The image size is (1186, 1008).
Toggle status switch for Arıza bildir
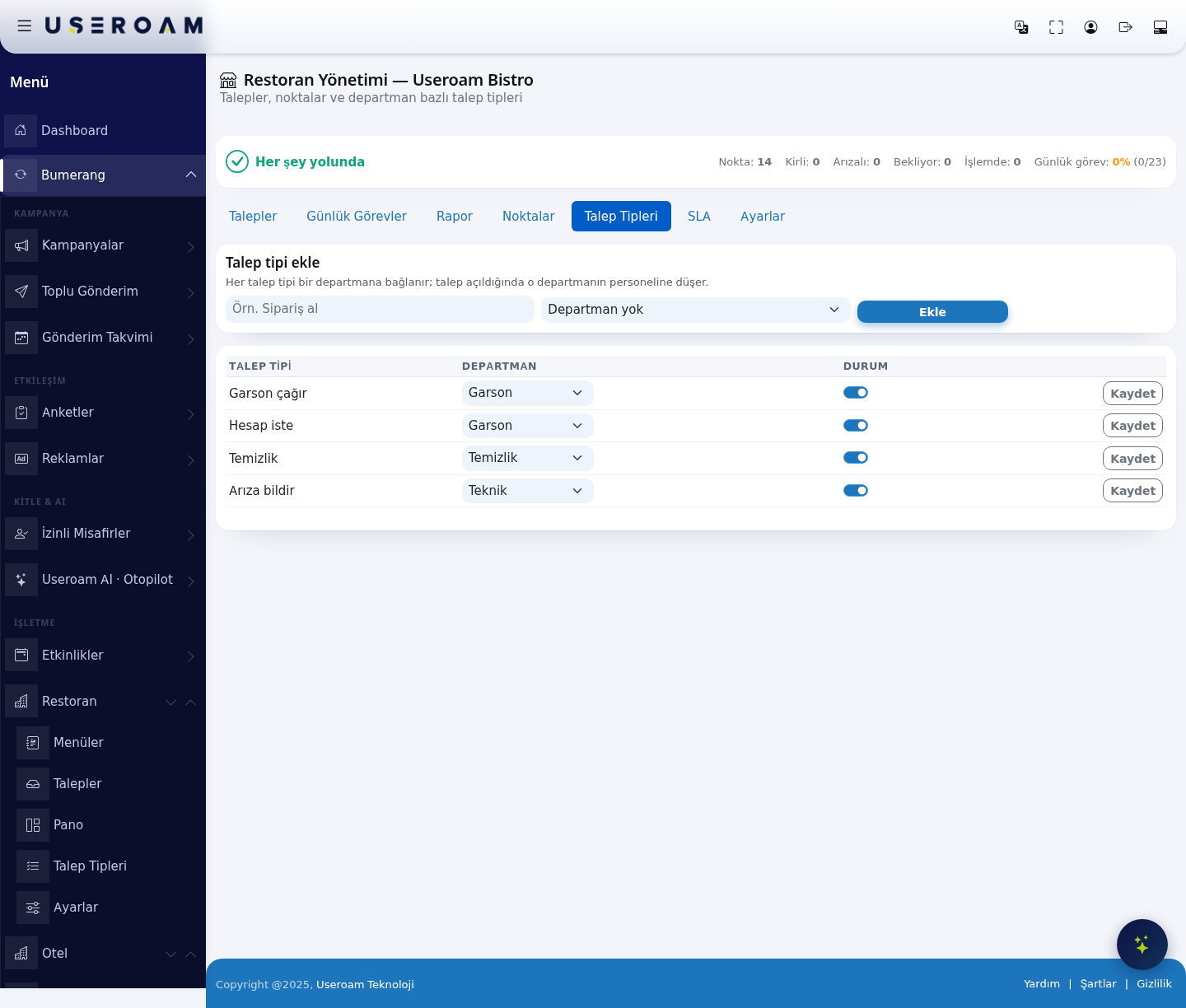pyautogui.click(x=856, y=491)
